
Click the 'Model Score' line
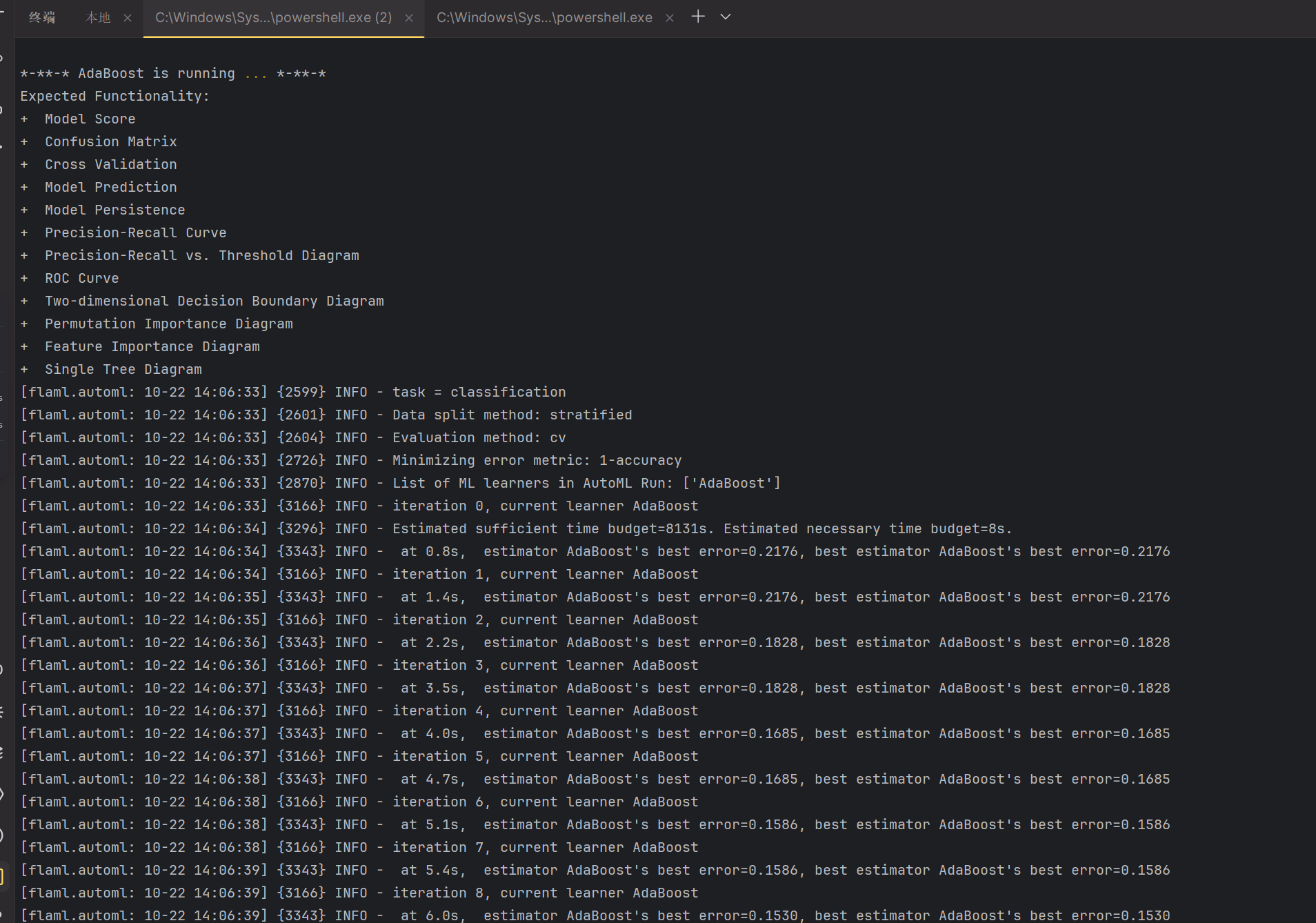(x=78, y=119)
